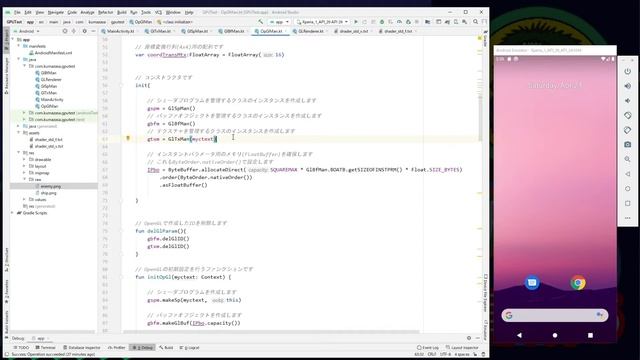
Task: Open the Xperia device selector dropdown
Action: point(322,22)
